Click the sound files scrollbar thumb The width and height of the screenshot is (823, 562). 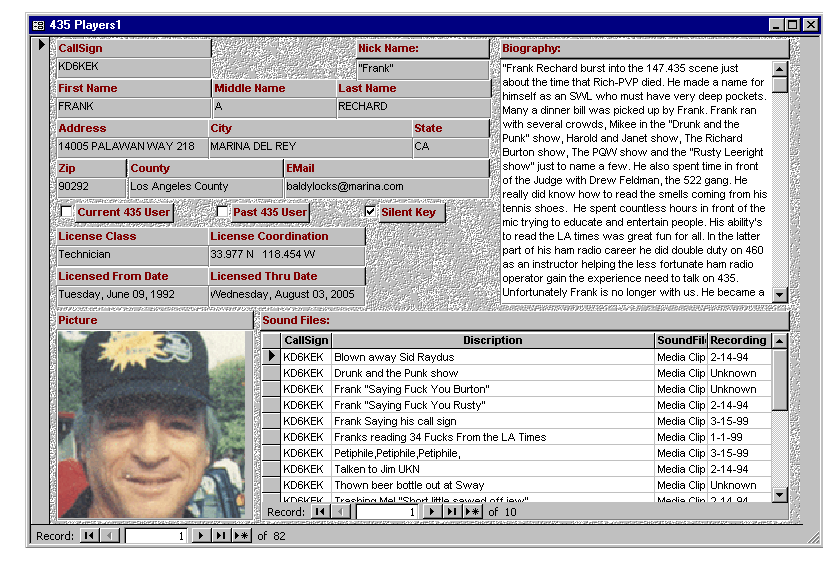click(779, 380)
